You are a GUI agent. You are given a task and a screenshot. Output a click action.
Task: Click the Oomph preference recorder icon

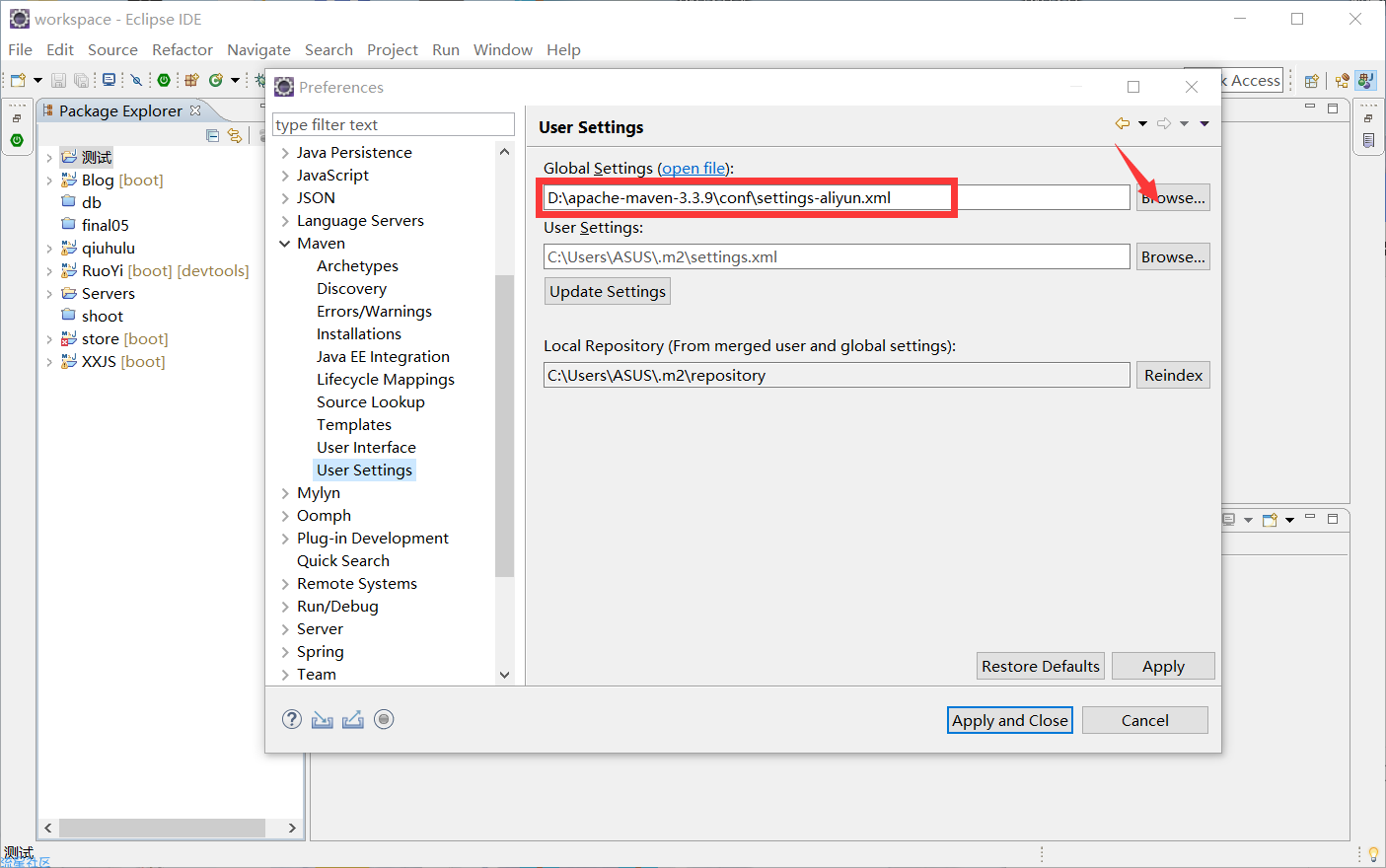tap(385, 719)
